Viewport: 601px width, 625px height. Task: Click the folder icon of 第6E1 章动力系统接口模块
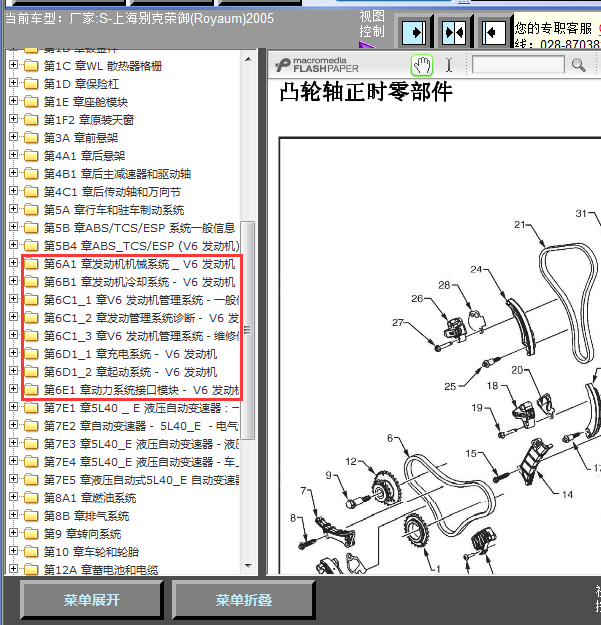[x=31, y=390]
